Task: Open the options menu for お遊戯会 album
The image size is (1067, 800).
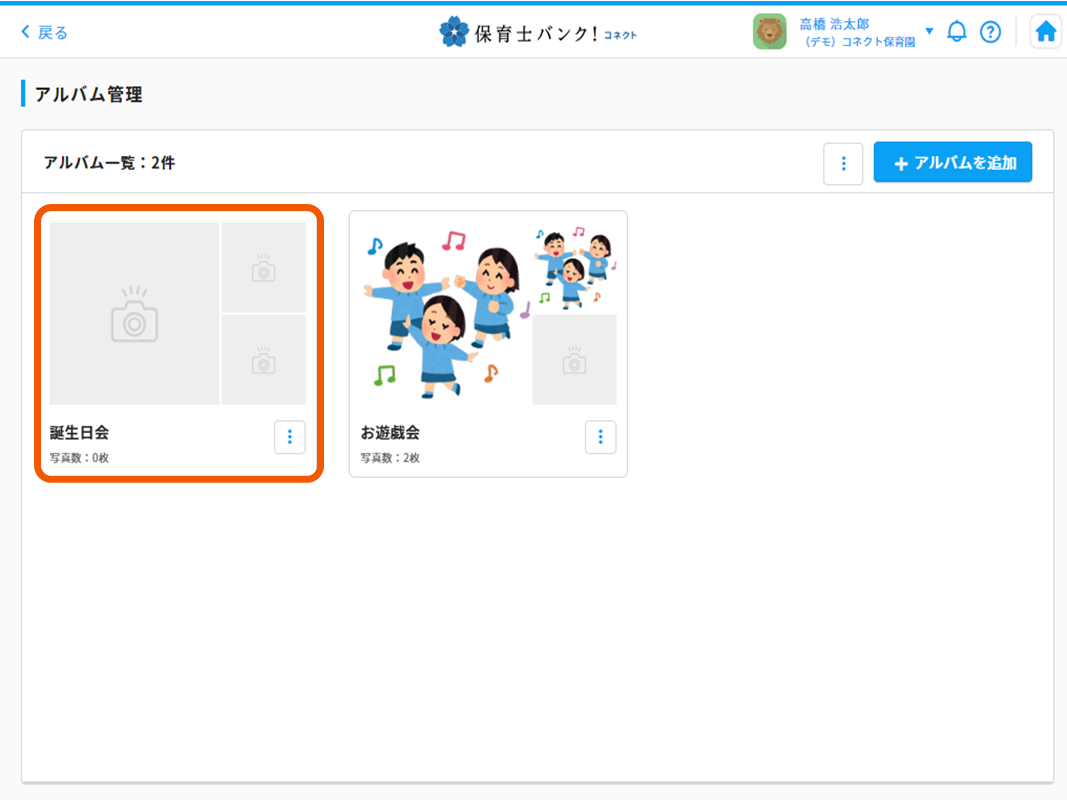Action: coord(600,437)
